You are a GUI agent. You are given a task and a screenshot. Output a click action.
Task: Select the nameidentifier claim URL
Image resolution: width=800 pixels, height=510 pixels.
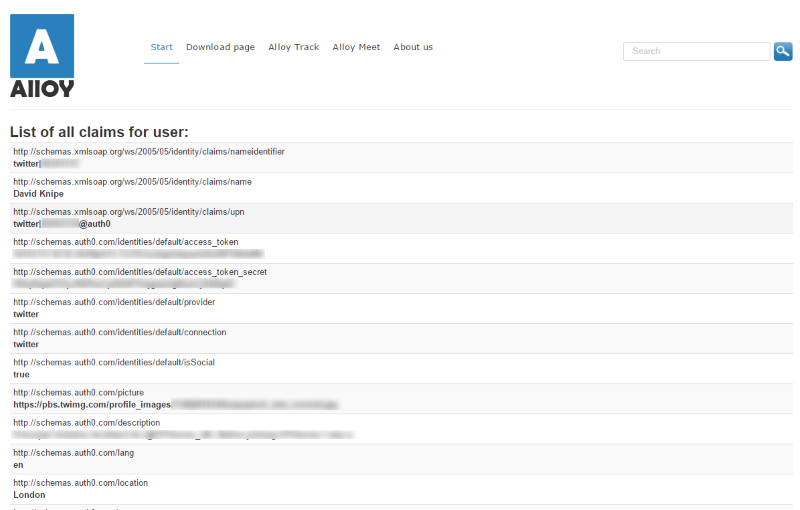[x=148, y=152]
